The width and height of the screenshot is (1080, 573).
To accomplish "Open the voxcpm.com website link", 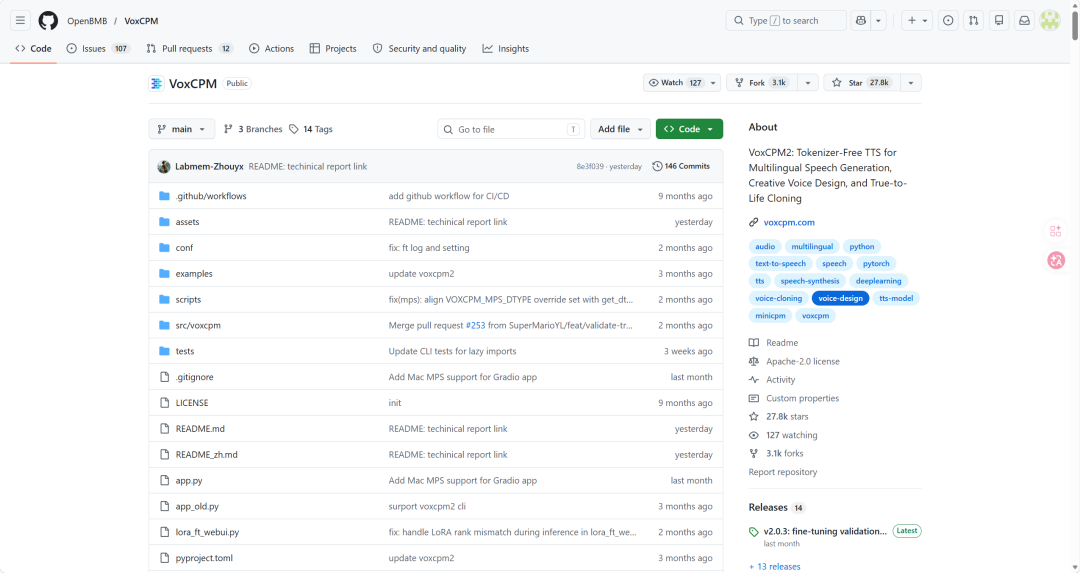I will click(789, 222).
